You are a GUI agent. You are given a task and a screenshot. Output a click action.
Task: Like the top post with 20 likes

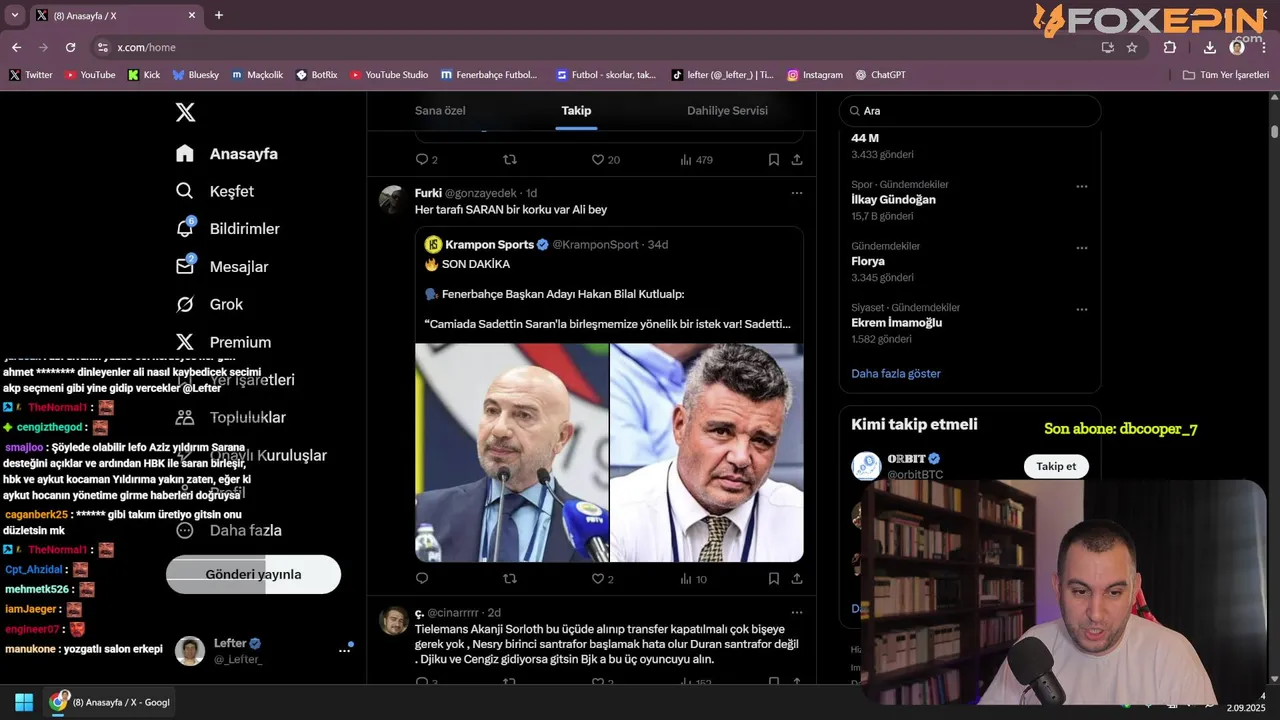[605, 159]
